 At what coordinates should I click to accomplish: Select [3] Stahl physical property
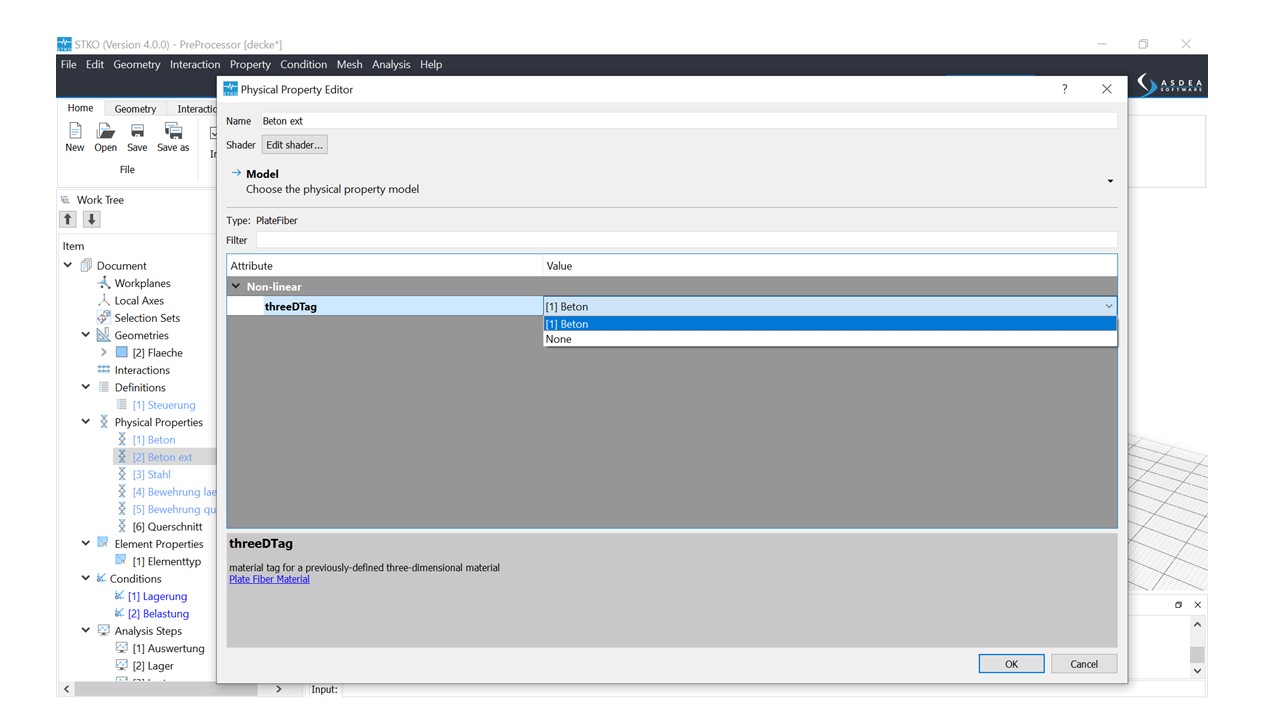151,475
